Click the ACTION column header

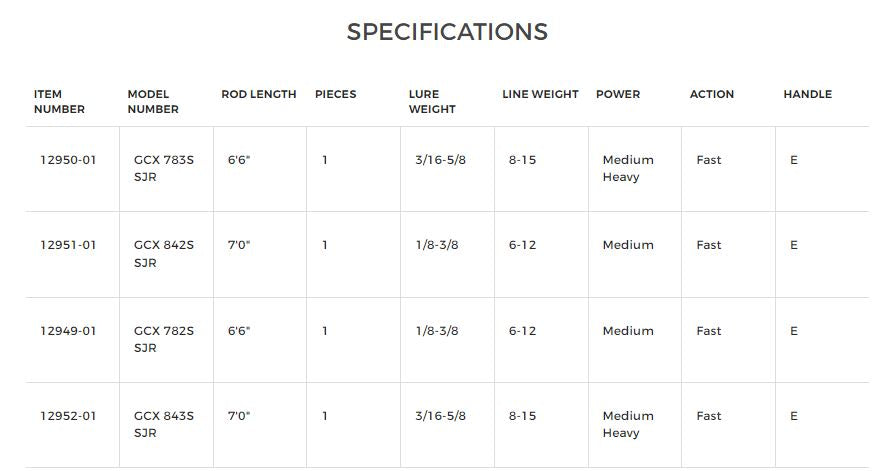(x=711, y=94)
